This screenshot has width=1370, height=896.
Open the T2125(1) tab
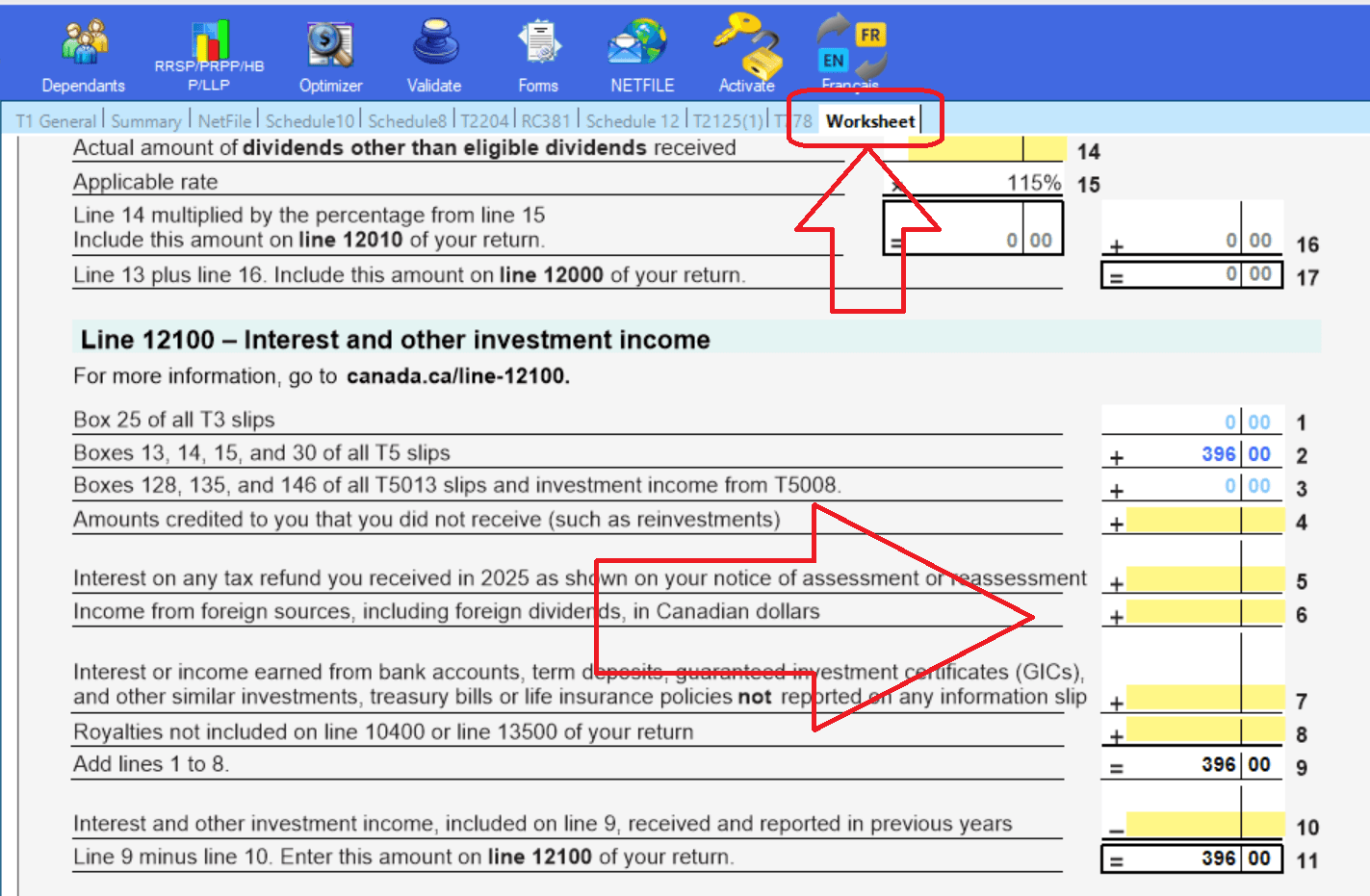coord(731,120)
